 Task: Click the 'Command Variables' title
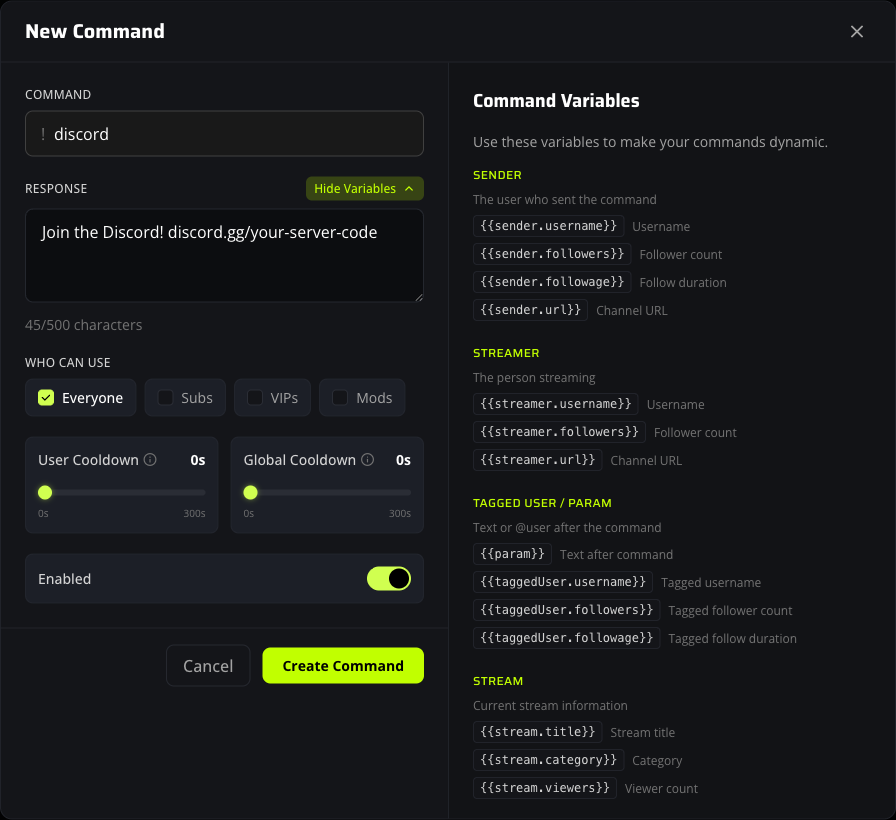(x=556, y=101)
